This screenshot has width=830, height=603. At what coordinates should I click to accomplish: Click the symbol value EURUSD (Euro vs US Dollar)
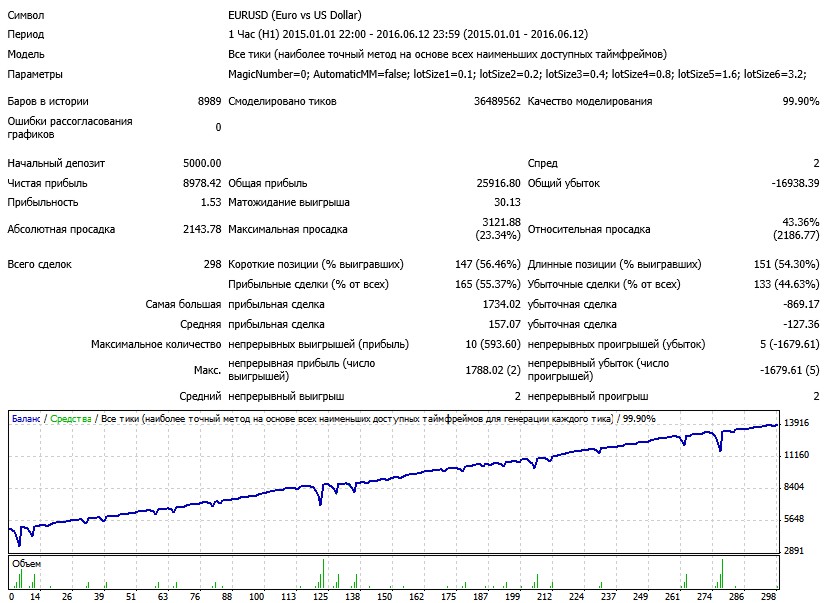click(295, 15)
